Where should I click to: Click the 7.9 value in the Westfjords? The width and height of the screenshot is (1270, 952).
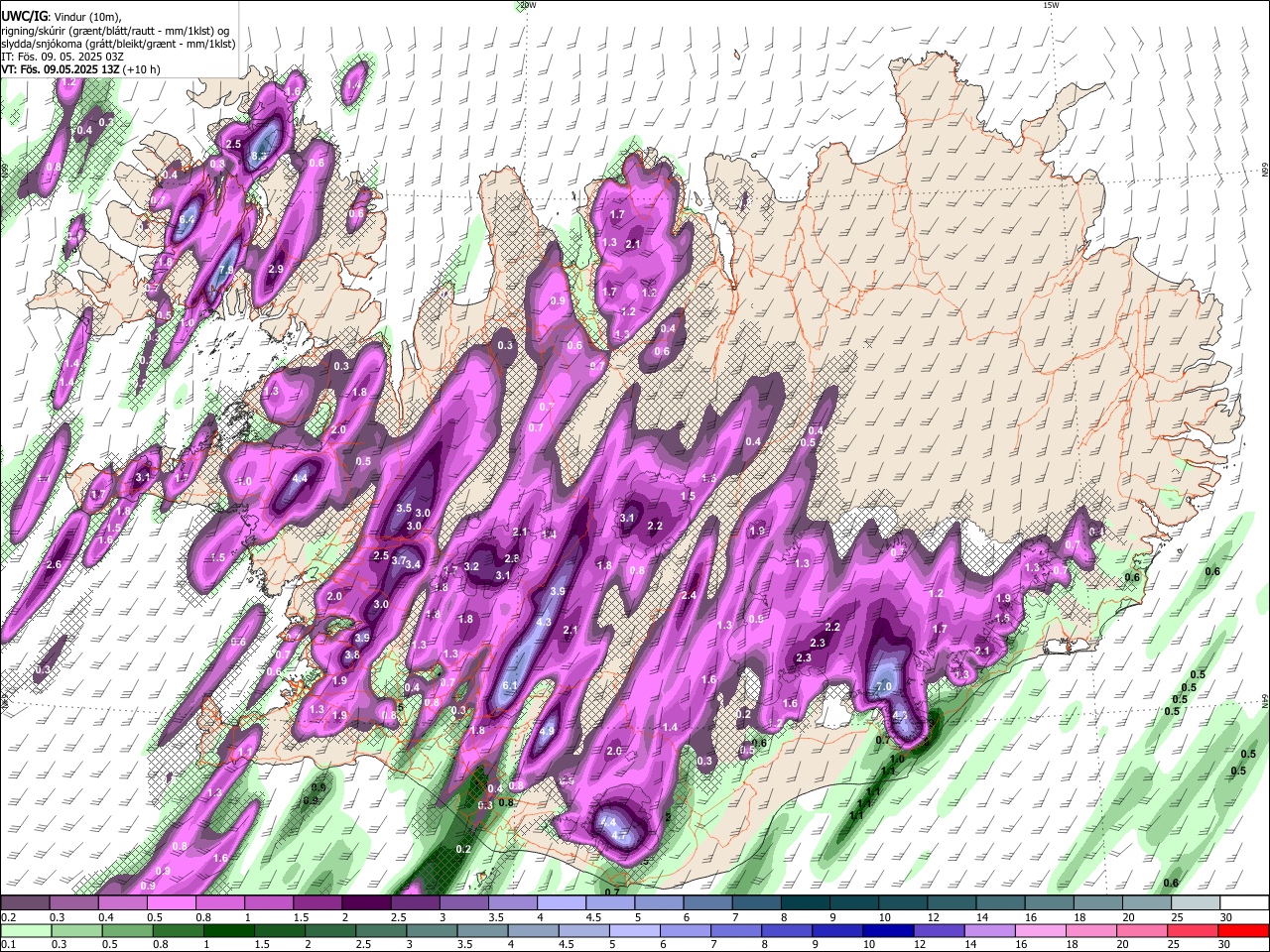click(226, 270)
